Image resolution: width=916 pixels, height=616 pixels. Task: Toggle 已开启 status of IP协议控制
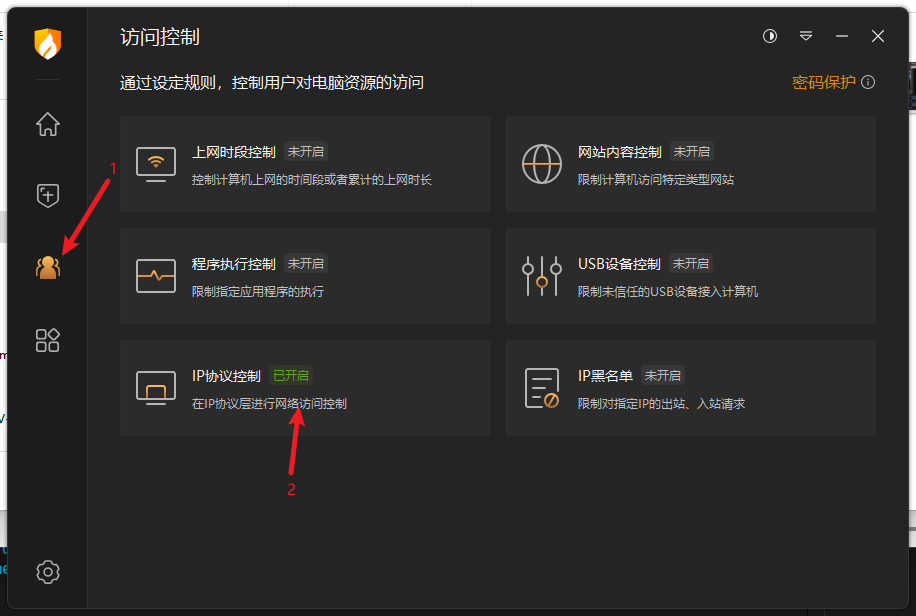coord(291,375)
